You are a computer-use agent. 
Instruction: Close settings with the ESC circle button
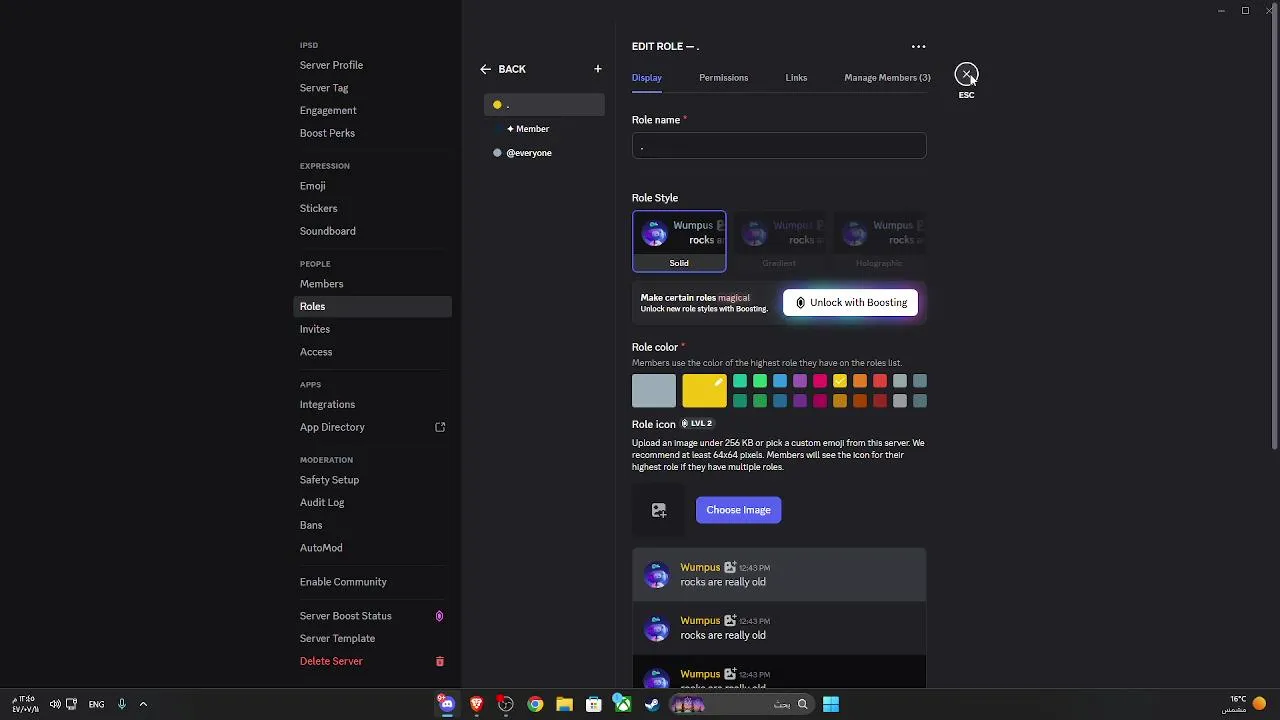pyautogui.click(x=966, y=74)
